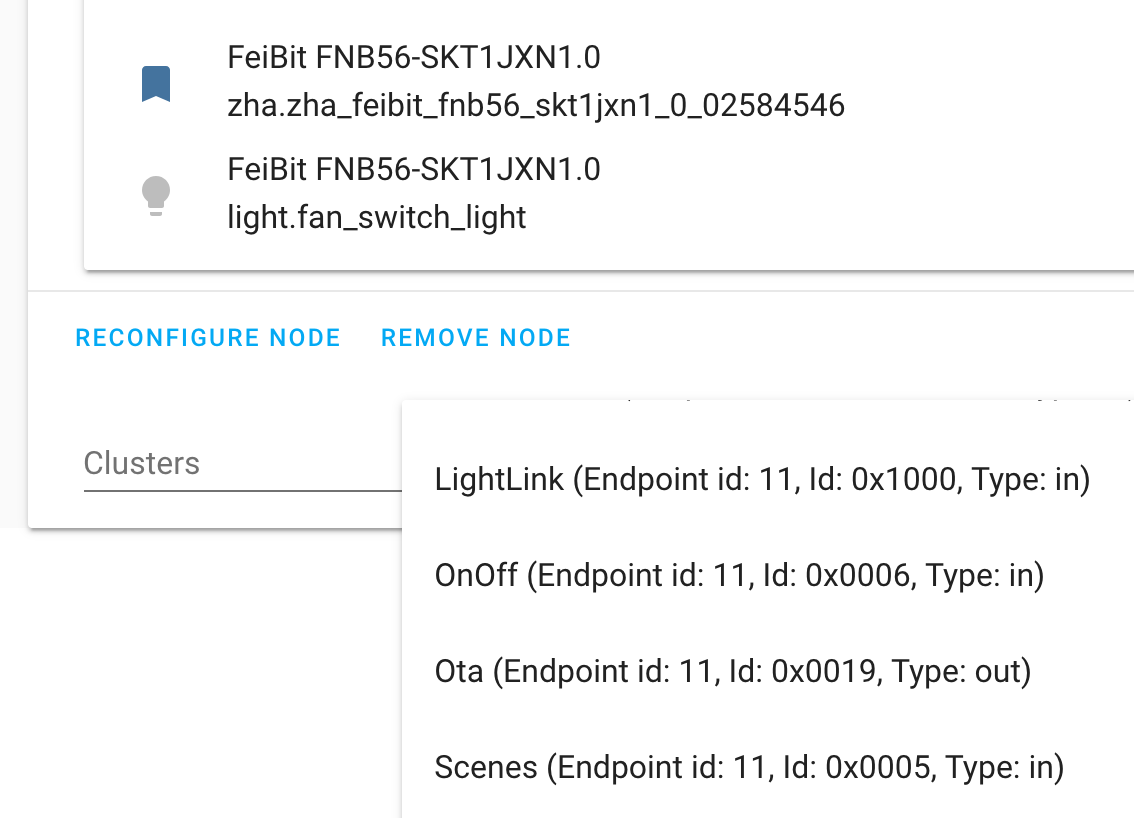Choose the cluster with Id 0x0006
This screenshot has width=1134, height=818.
tap(738, 575)
